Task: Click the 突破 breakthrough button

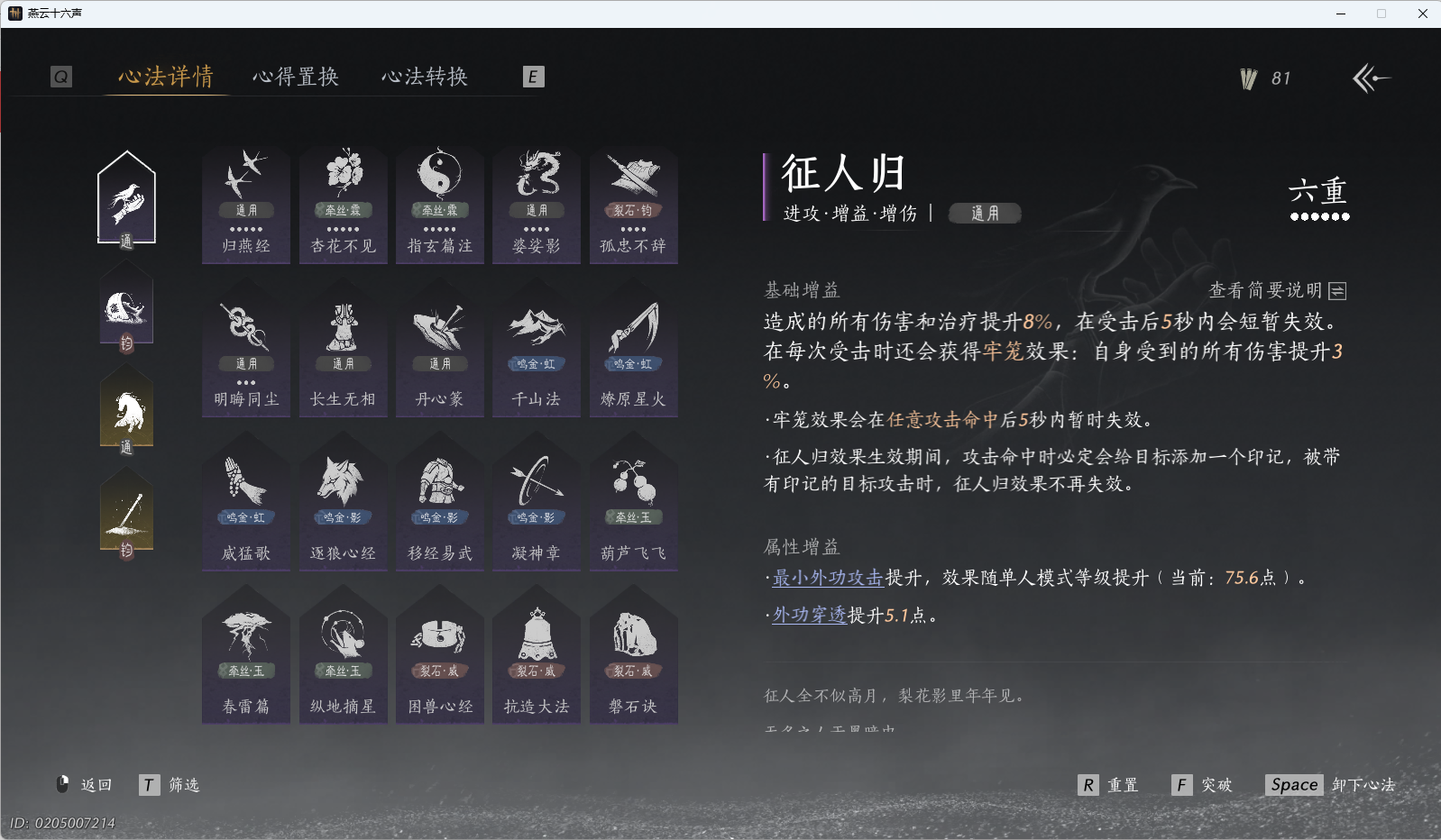Action: (1202, 785)
